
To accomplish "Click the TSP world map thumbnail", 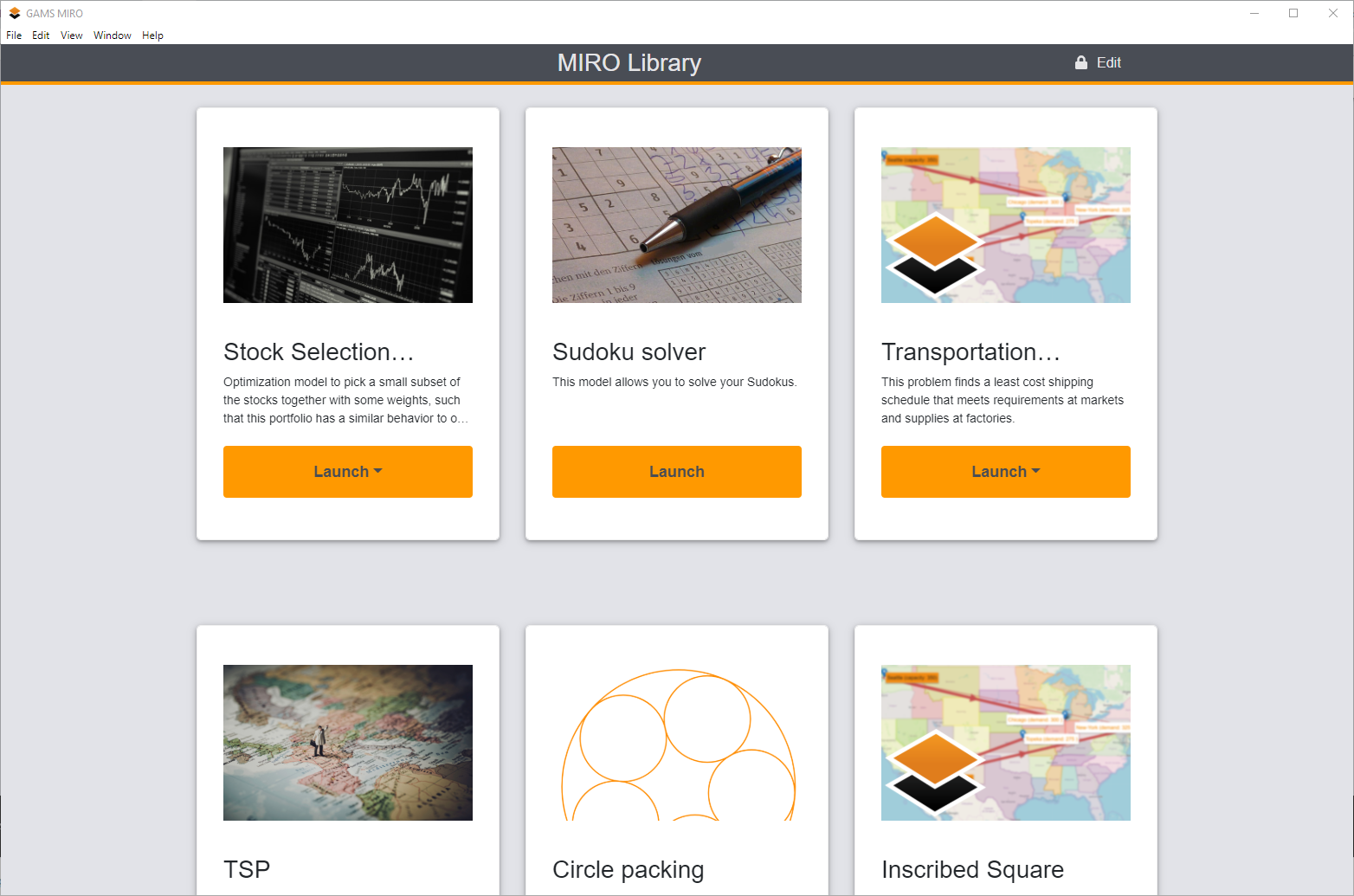I will [x=347, y=742].
